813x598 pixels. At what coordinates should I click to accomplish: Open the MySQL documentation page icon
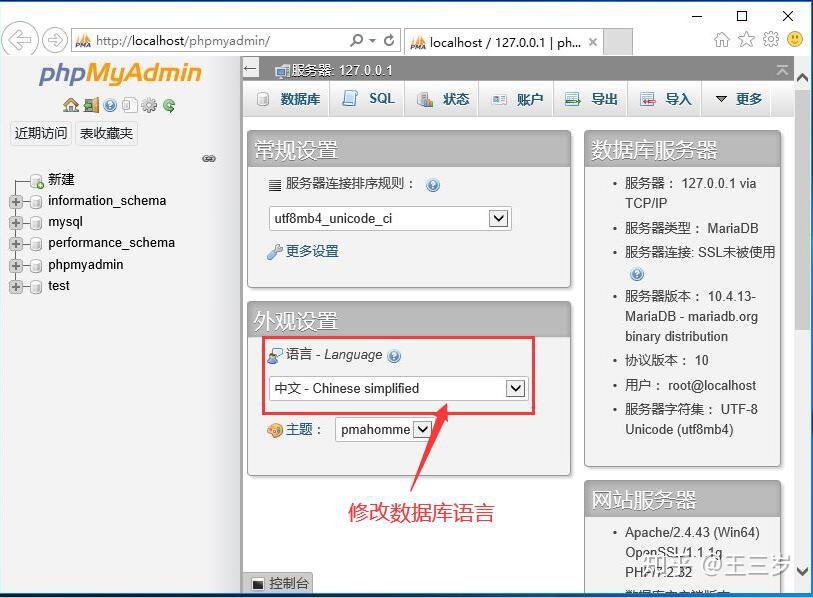click(129, 105)
